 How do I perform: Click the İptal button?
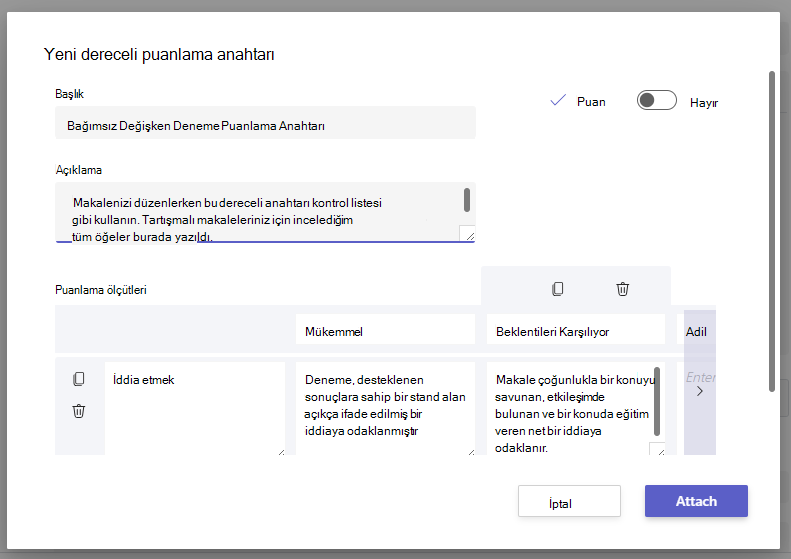[x=569, y=501]
